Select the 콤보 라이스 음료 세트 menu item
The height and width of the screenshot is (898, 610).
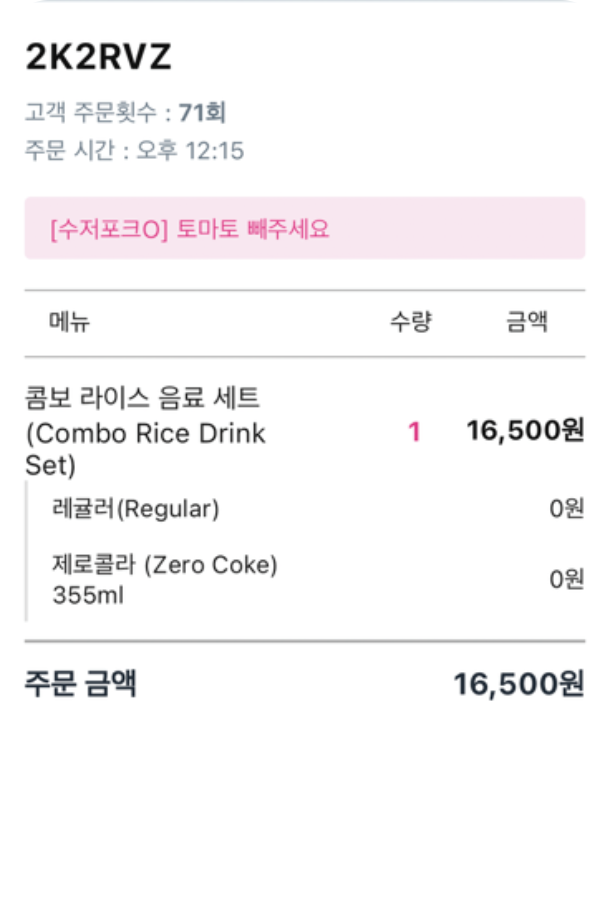[143, 432]
